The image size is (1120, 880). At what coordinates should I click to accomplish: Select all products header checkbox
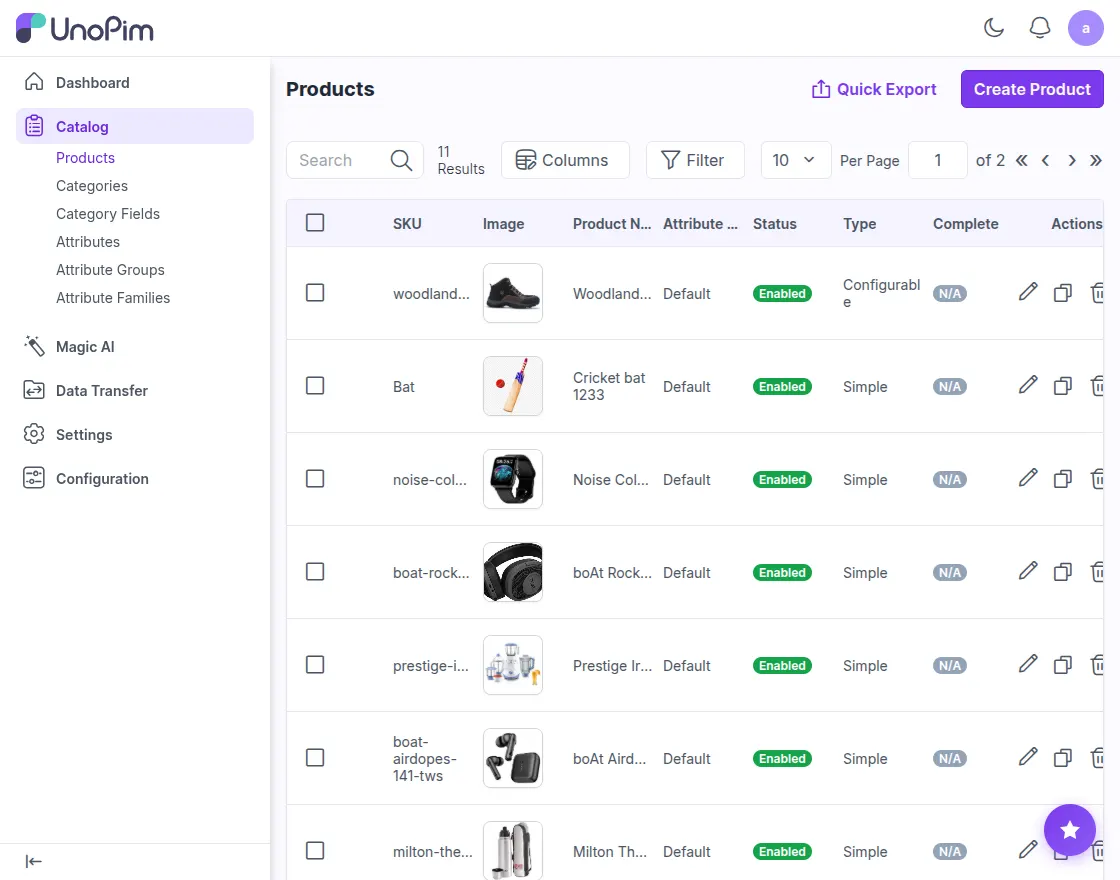tap(315, 223)
